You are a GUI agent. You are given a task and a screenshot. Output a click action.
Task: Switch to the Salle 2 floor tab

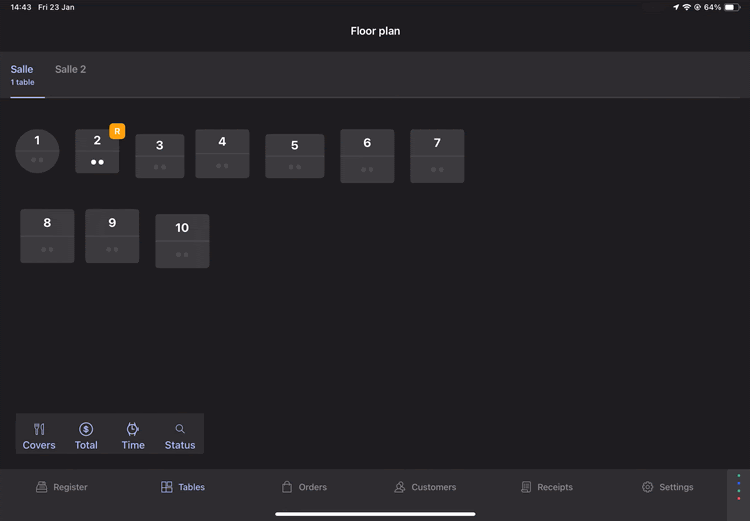click(x=70, y=70)
